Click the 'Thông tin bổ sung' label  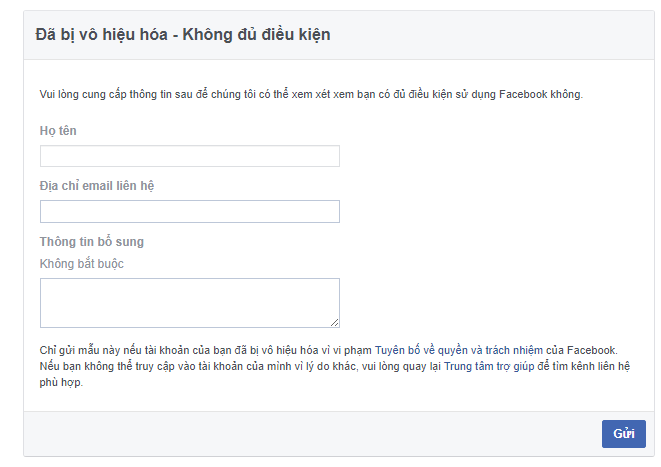92,242
